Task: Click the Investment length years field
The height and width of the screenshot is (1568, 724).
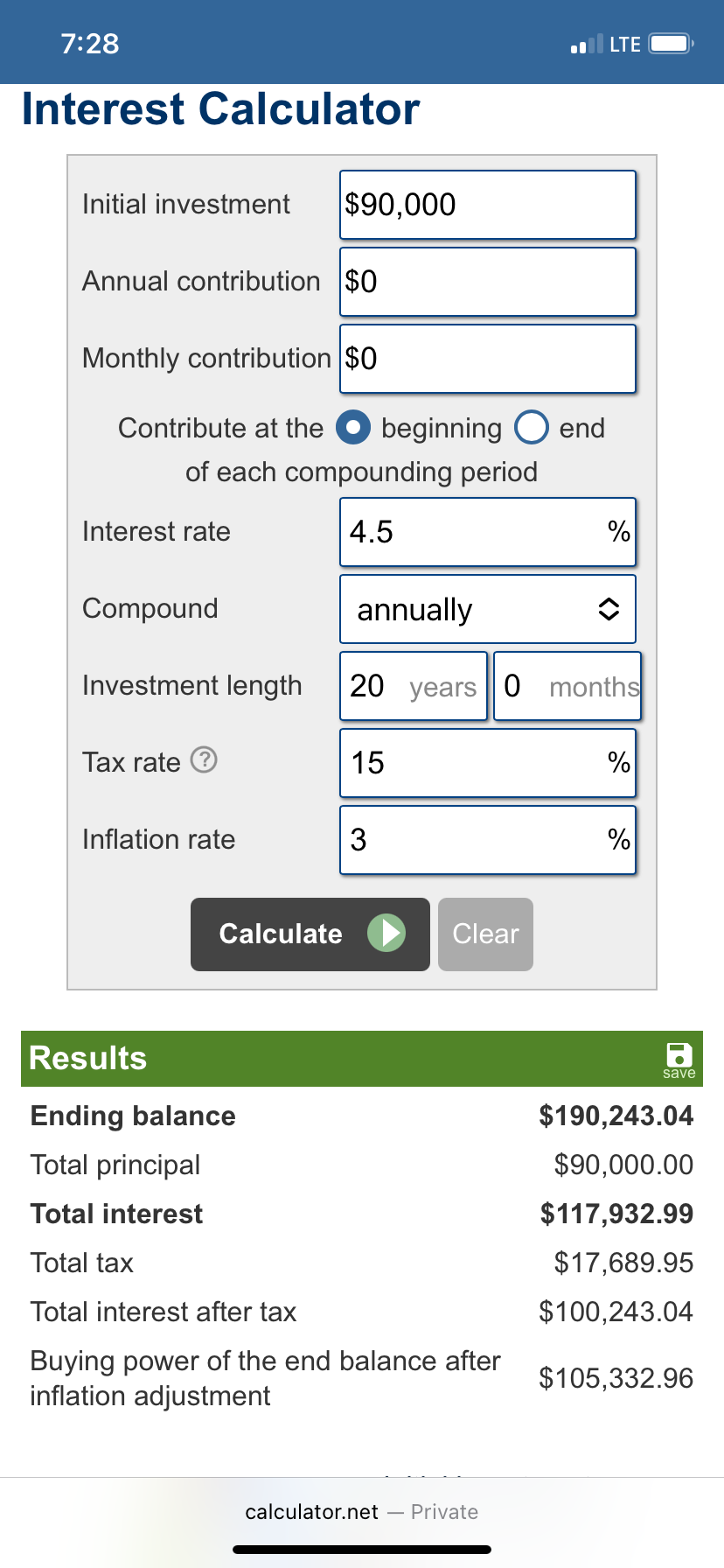Action: pos(413,686)
